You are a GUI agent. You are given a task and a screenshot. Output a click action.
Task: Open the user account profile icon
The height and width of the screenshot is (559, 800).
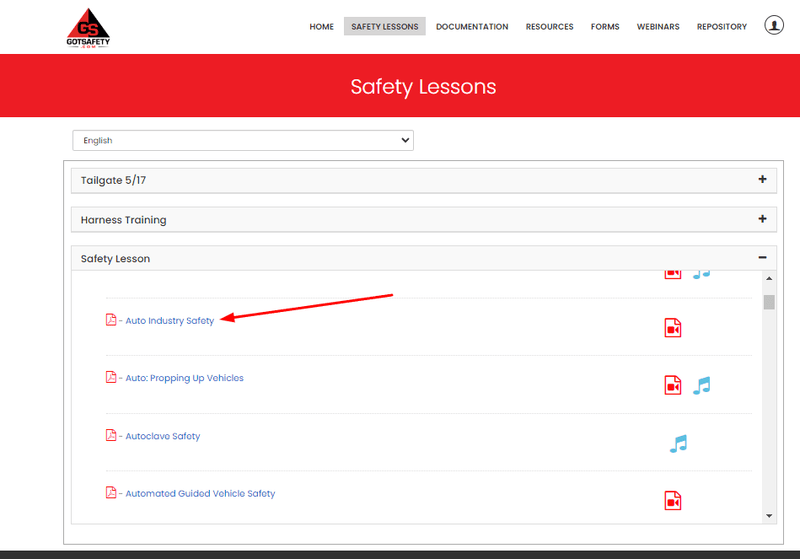click(x=774, y=26)
